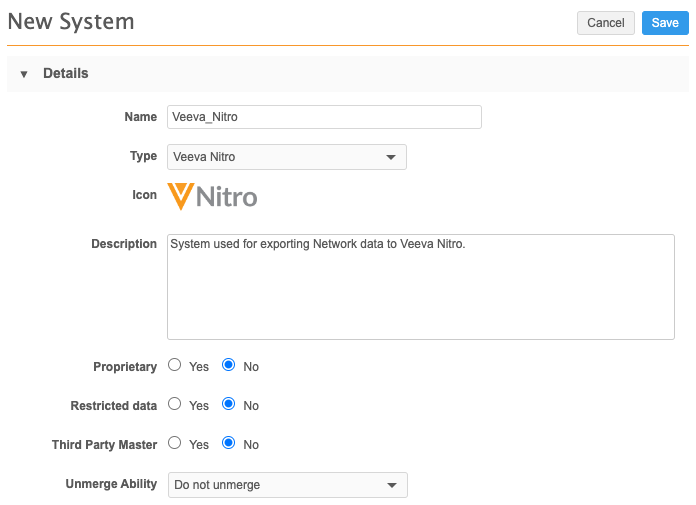Collapse the Details section triangle
696x505 pixels.
[24, 74]
